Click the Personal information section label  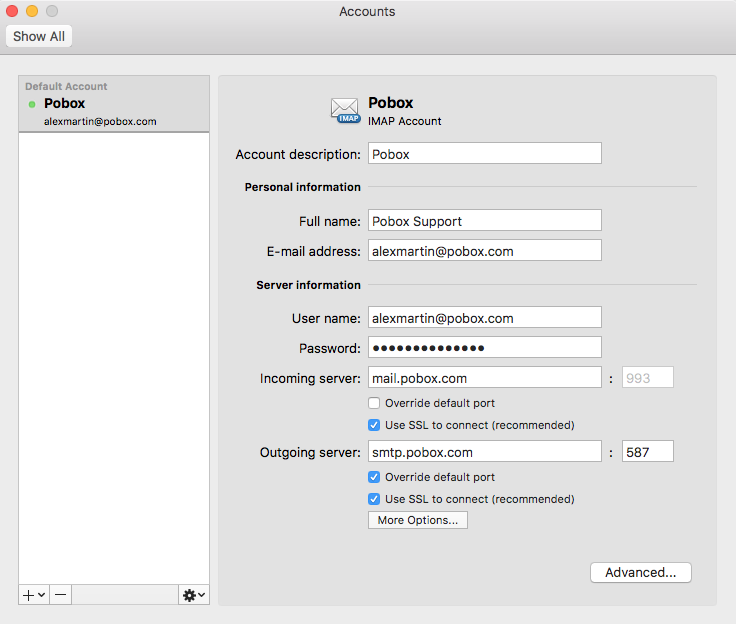pos(303,187)
